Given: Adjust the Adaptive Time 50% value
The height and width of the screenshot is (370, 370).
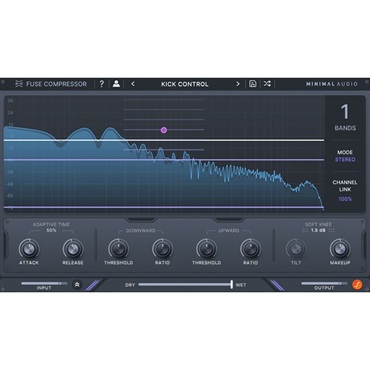Looking at the screenshot, I should point(51,230).
